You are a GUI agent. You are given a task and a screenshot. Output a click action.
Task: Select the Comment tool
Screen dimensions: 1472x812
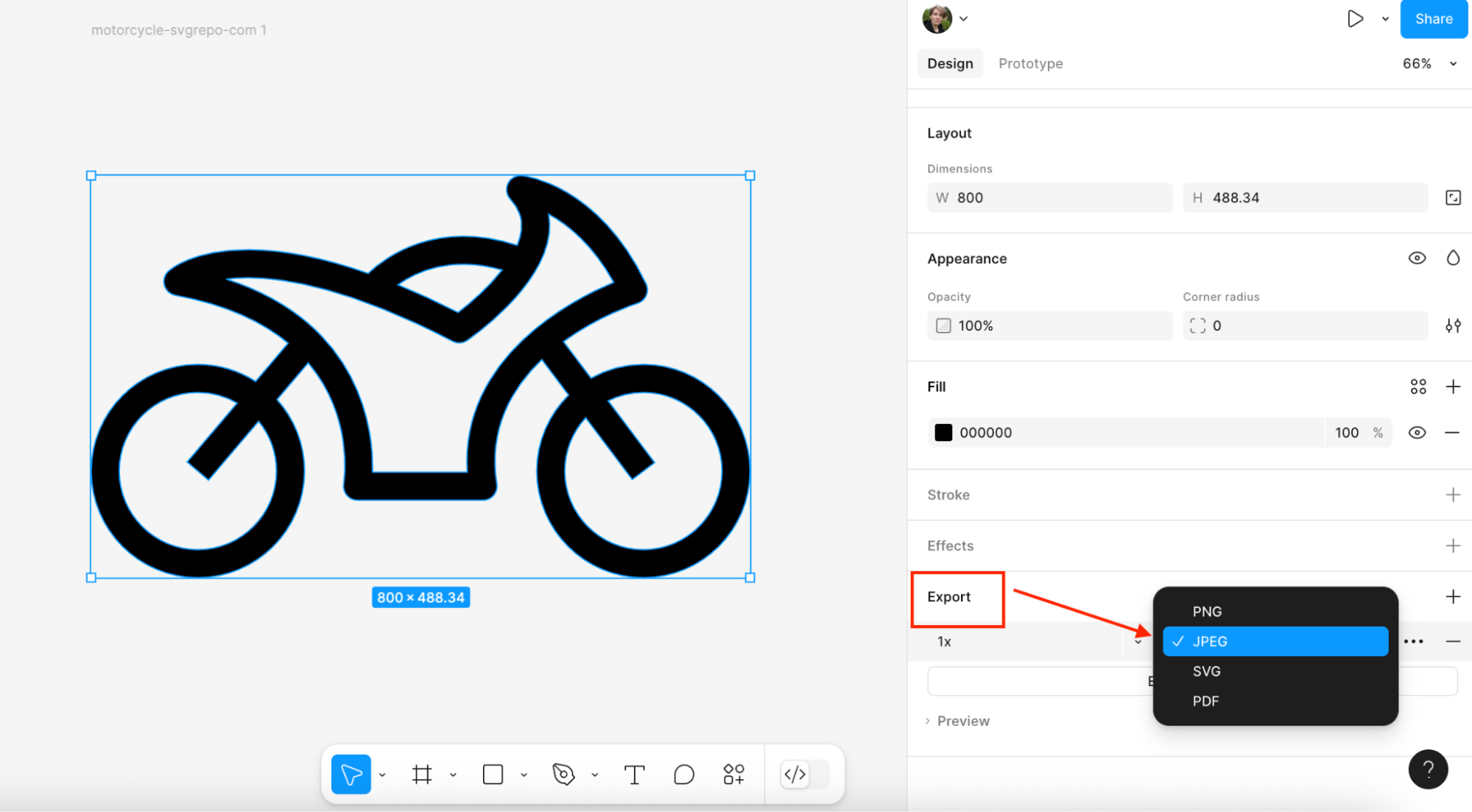pyautogui.click(x=683, y=774)
